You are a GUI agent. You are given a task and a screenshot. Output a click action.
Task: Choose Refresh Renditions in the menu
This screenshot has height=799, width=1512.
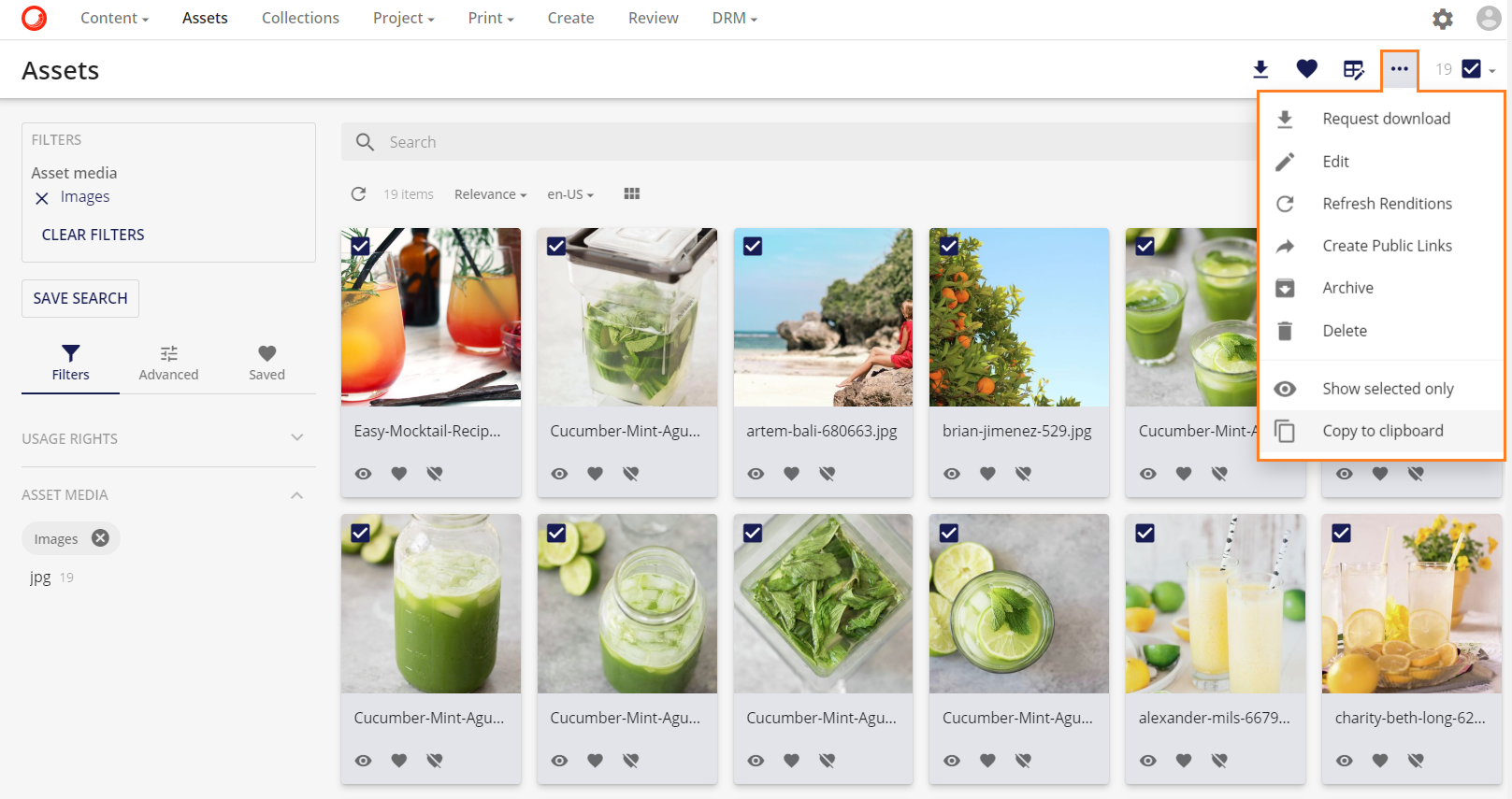pyautogui.click(x=1382, y=204)
